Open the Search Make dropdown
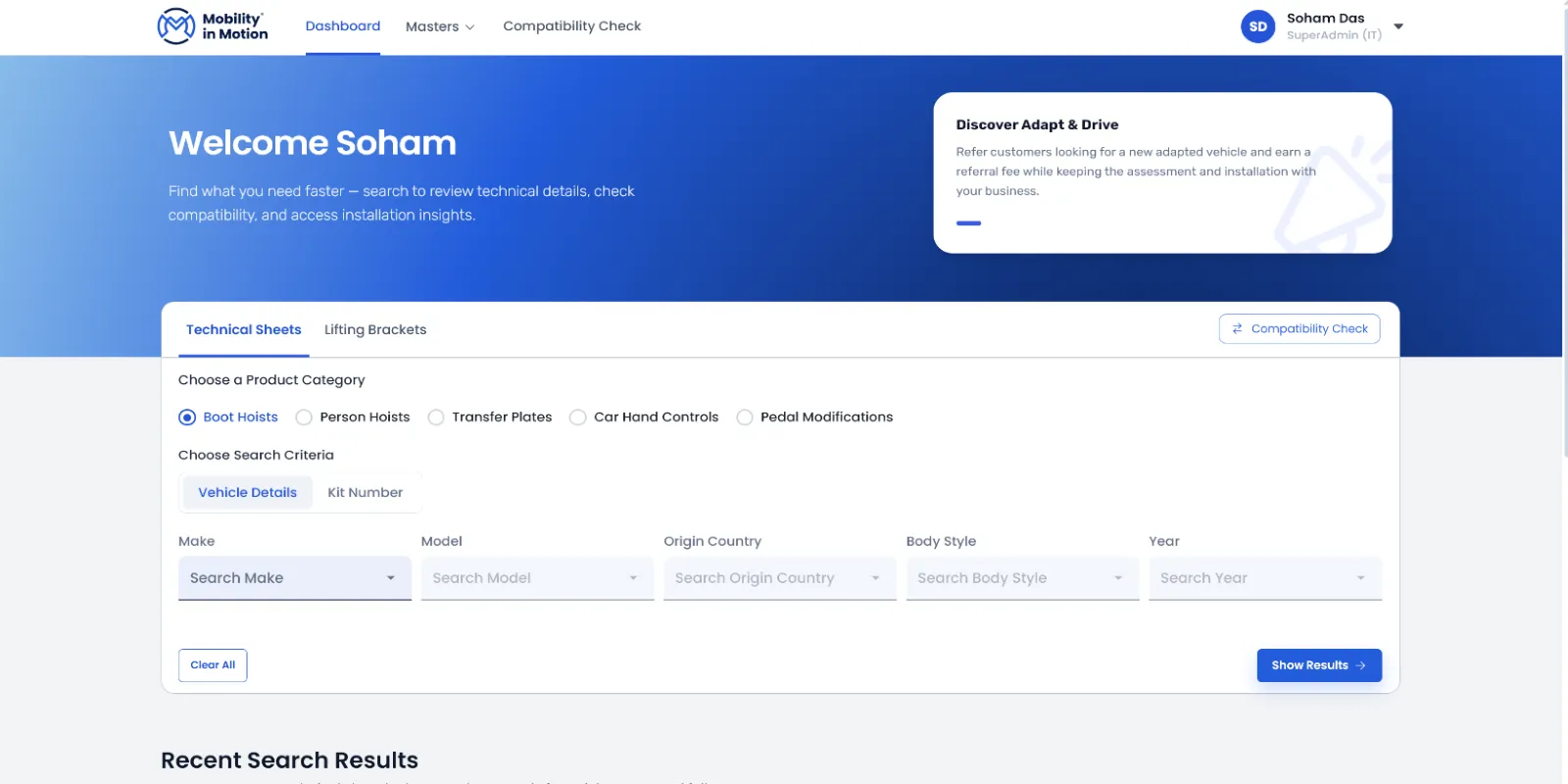Viewport: 1568px width, 784px height. 295,578
